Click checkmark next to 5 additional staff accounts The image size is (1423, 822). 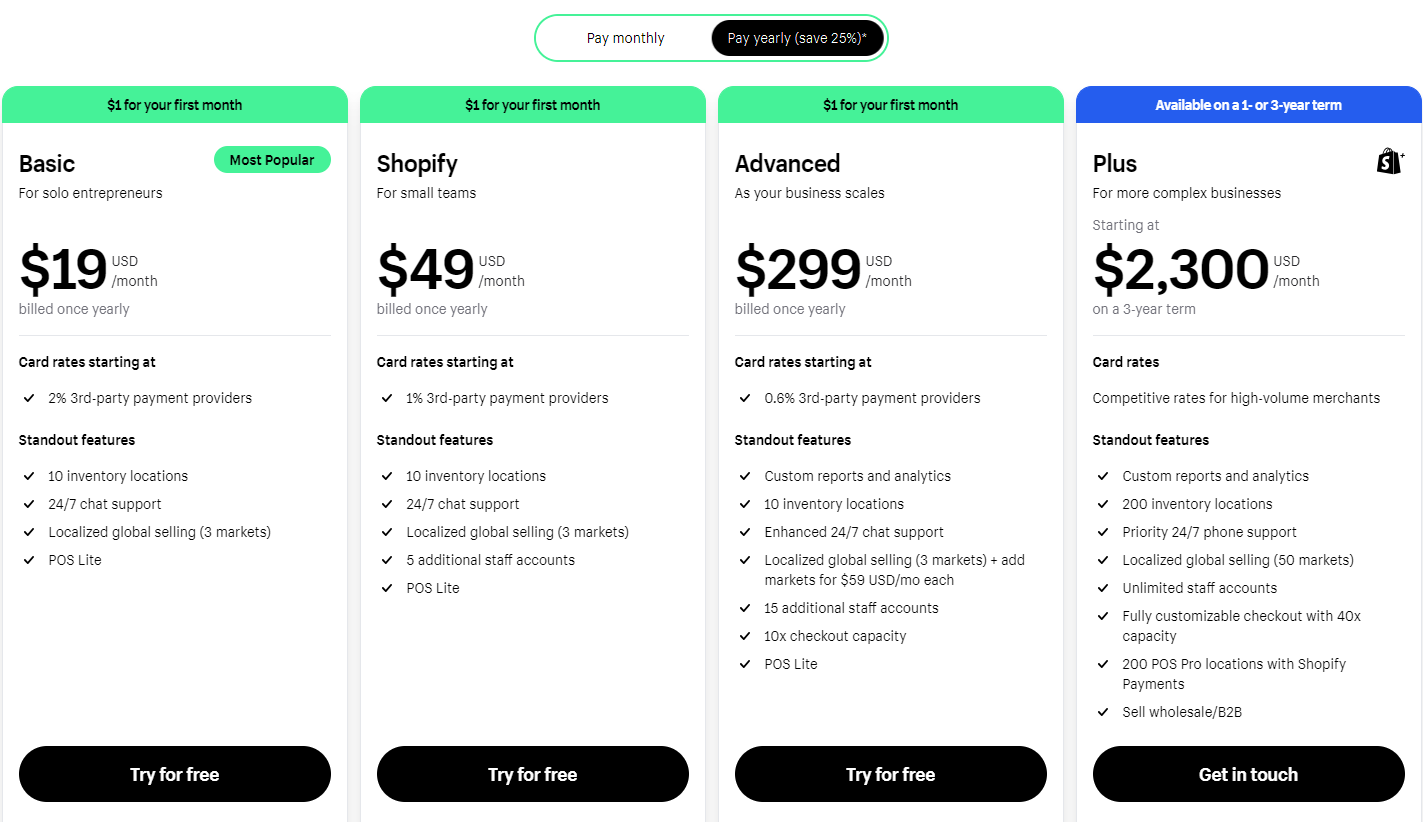(x=387, y=560)
